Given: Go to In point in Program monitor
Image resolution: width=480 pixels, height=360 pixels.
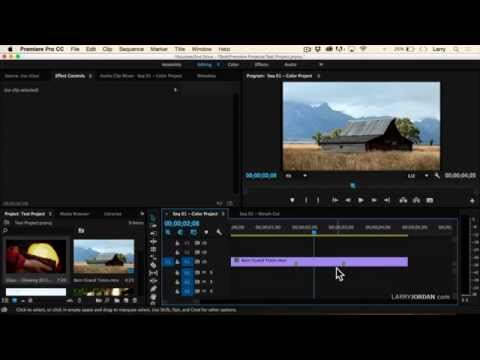Looking at the screenshot, I should click(x=335, y=200).
